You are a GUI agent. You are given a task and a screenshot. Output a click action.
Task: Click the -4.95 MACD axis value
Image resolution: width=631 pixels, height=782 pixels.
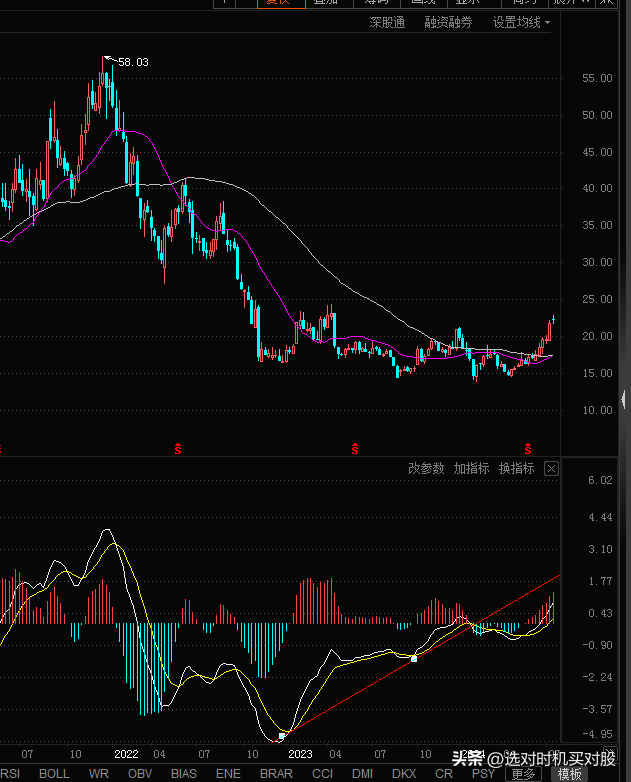597,734
